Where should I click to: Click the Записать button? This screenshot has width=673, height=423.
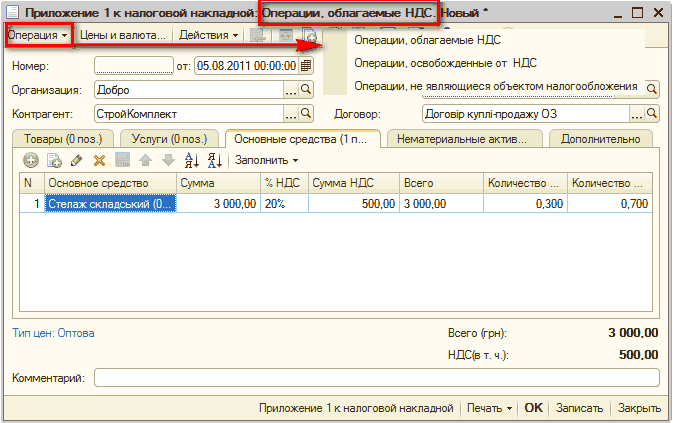[579, 408]
